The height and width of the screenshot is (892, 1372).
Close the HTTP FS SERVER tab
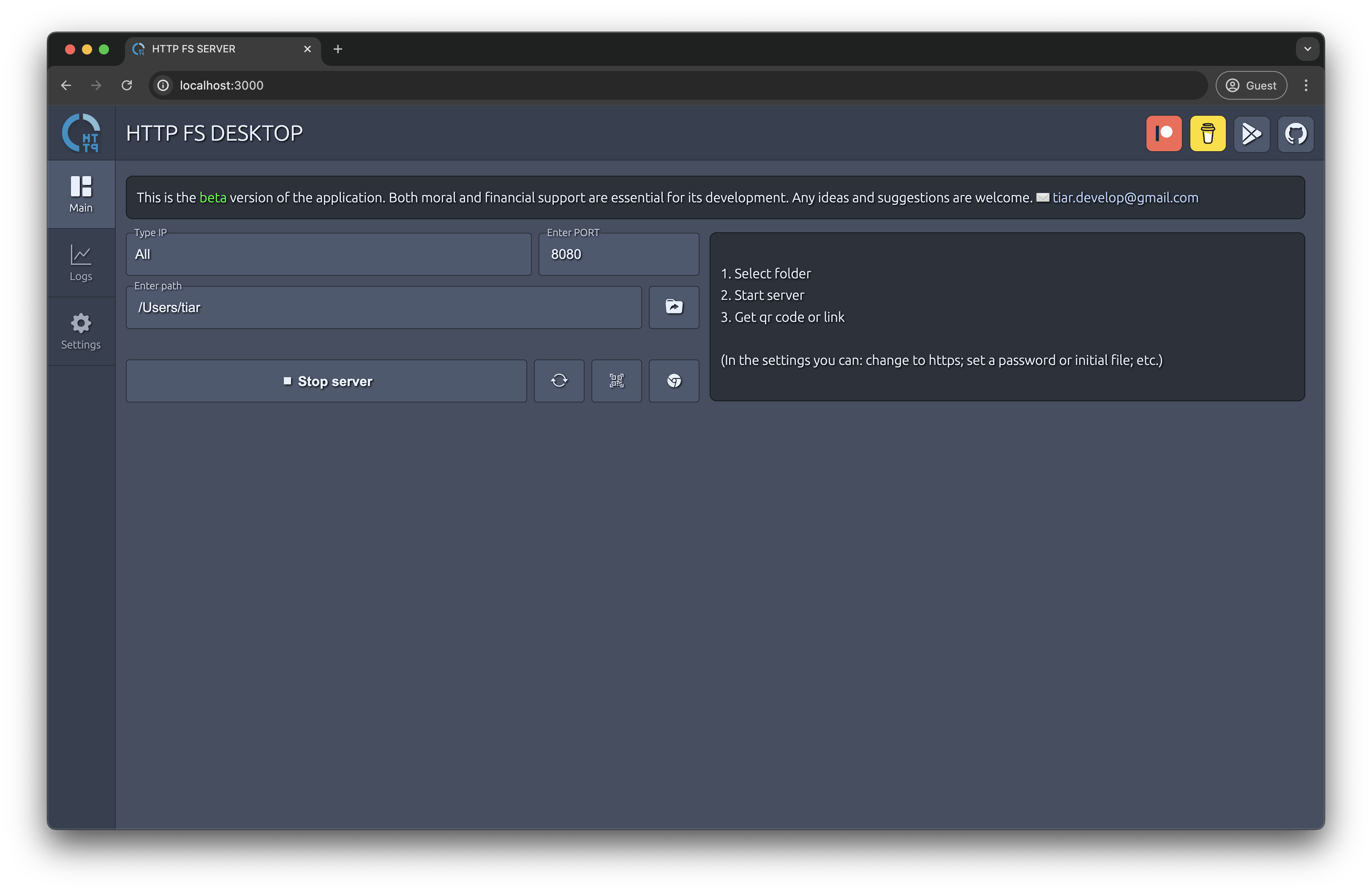click(x=307, y=49)
